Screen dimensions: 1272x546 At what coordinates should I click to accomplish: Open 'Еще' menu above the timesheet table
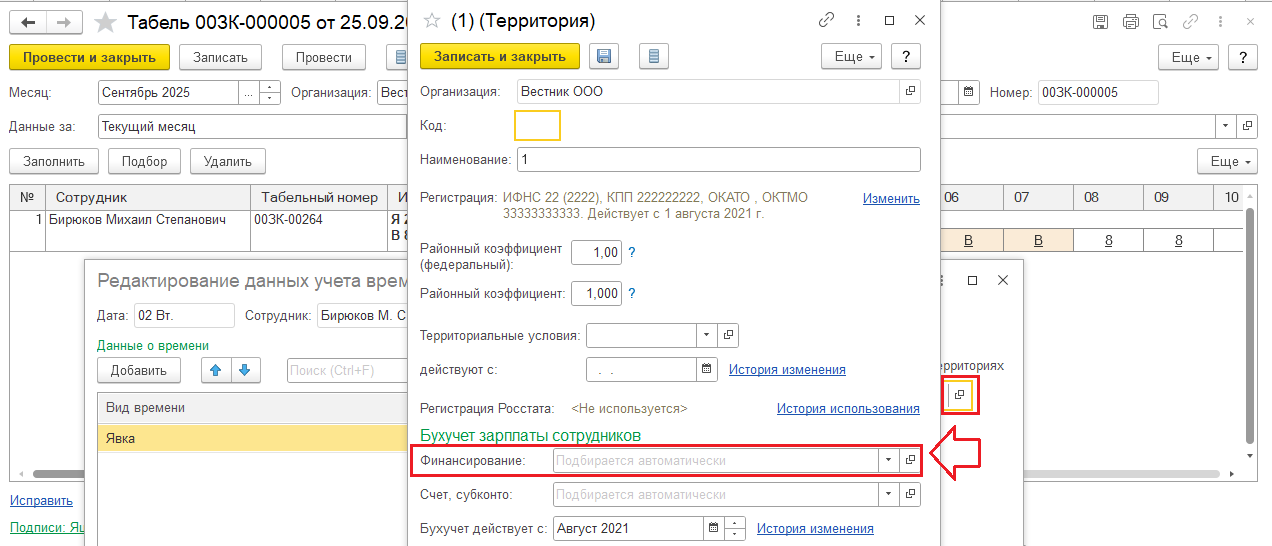pyautogui.click(x=1227, y=161)
